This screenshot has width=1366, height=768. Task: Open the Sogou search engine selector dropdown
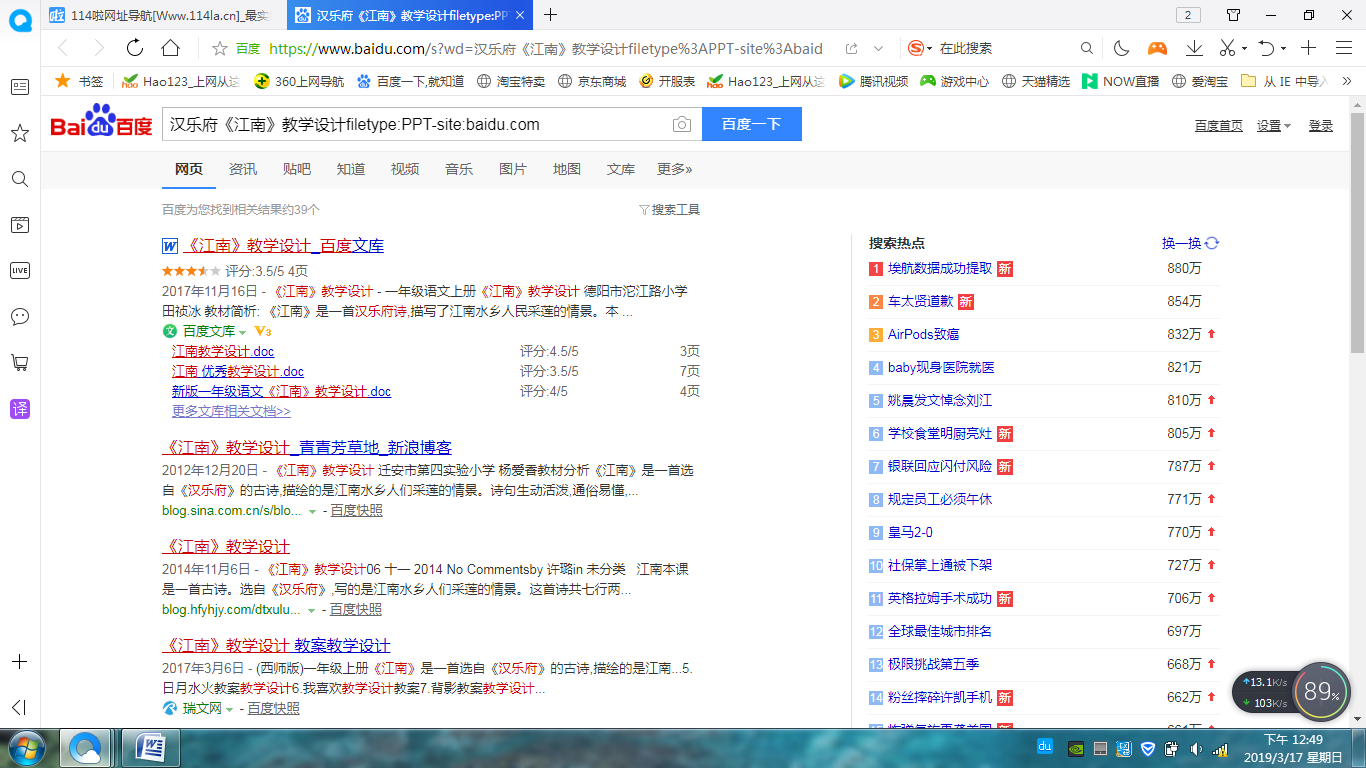919,48
